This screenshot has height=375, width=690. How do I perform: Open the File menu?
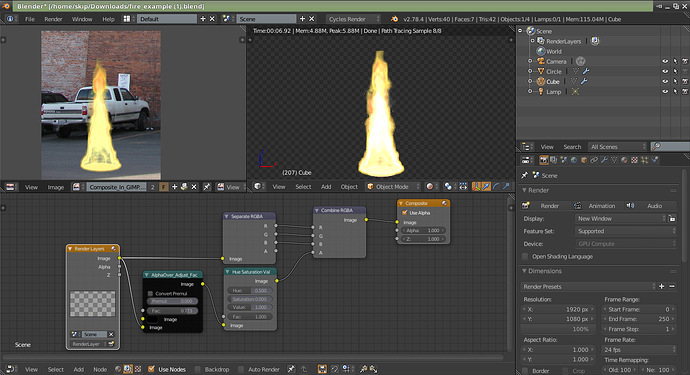[29, 19]
